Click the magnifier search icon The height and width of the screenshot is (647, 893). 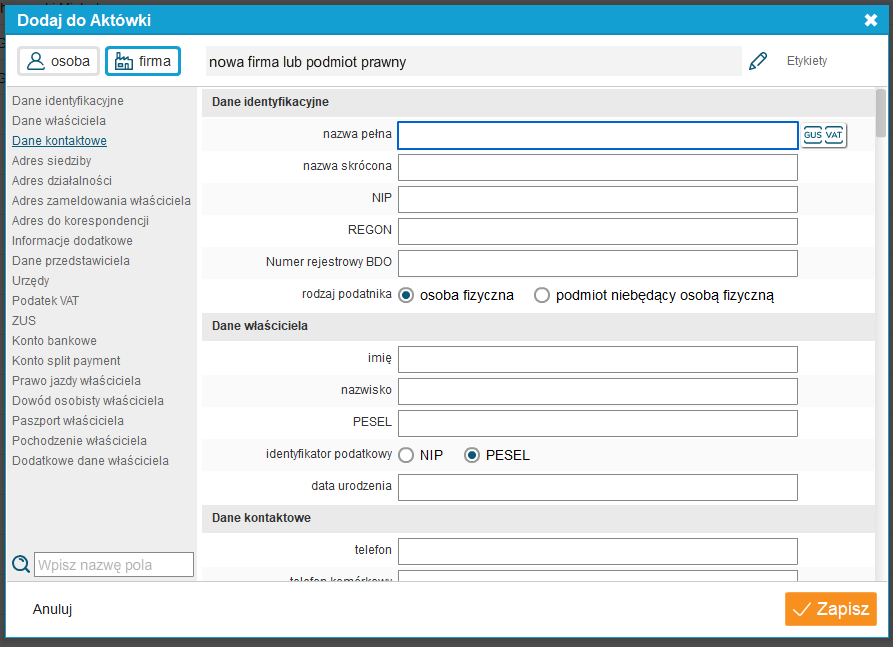(x=21, y=564)
